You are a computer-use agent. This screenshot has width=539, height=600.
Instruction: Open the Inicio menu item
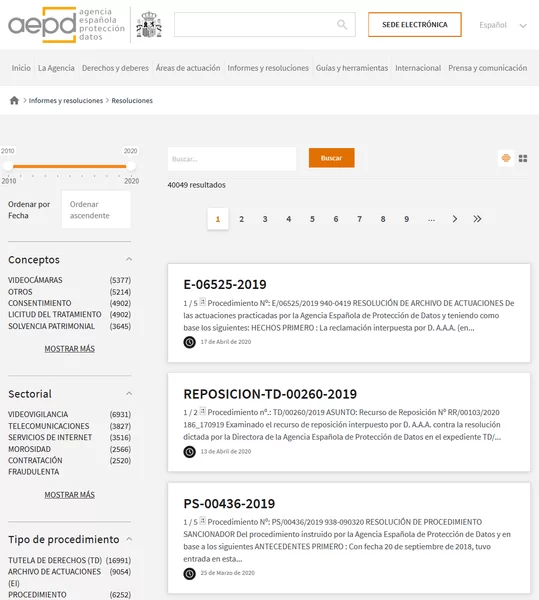pyautogui.click(x=21, y=68)
